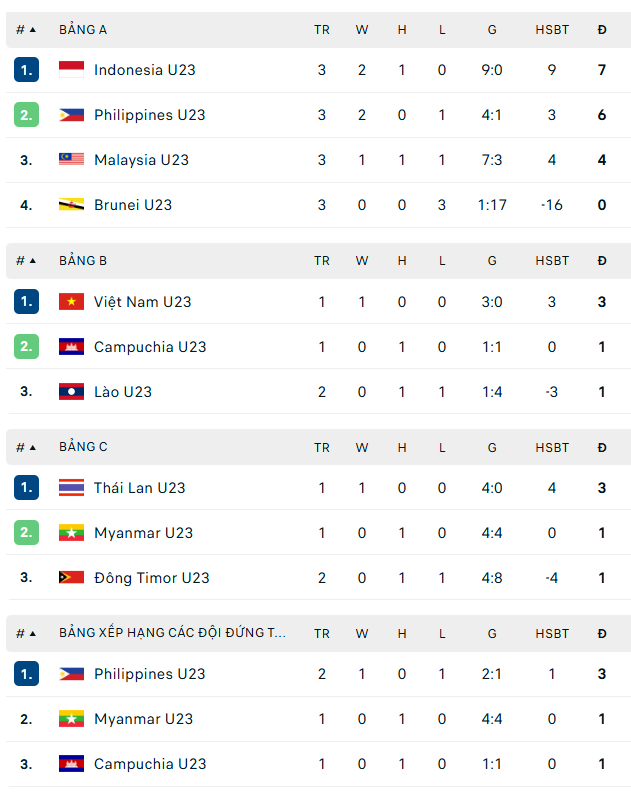Viewport: 631px width, 796px height.
Task: Sort Bảng A by rank arrow
Action: point(32,30)
